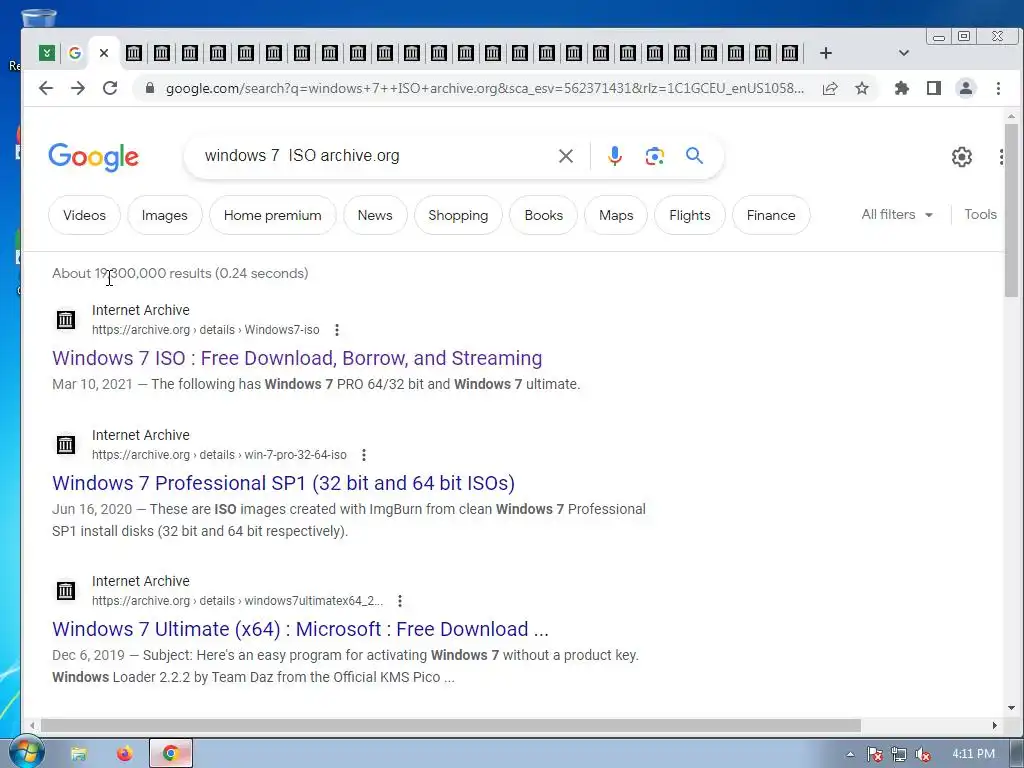Viewport: 1024px width, 768px height.
Task: Click the archive.org Windows7-iso URL
Action: 206,330
